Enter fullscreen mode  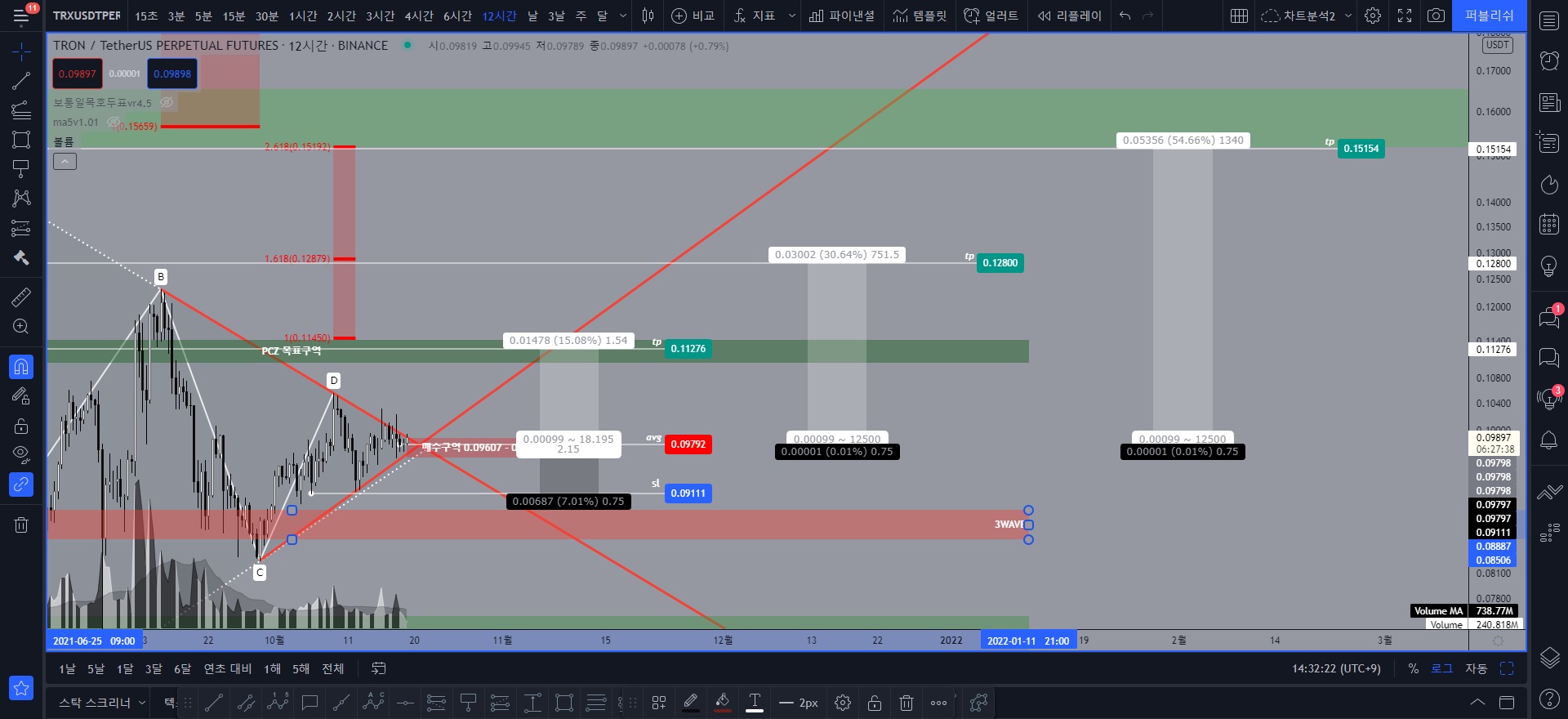[1405, 16]
